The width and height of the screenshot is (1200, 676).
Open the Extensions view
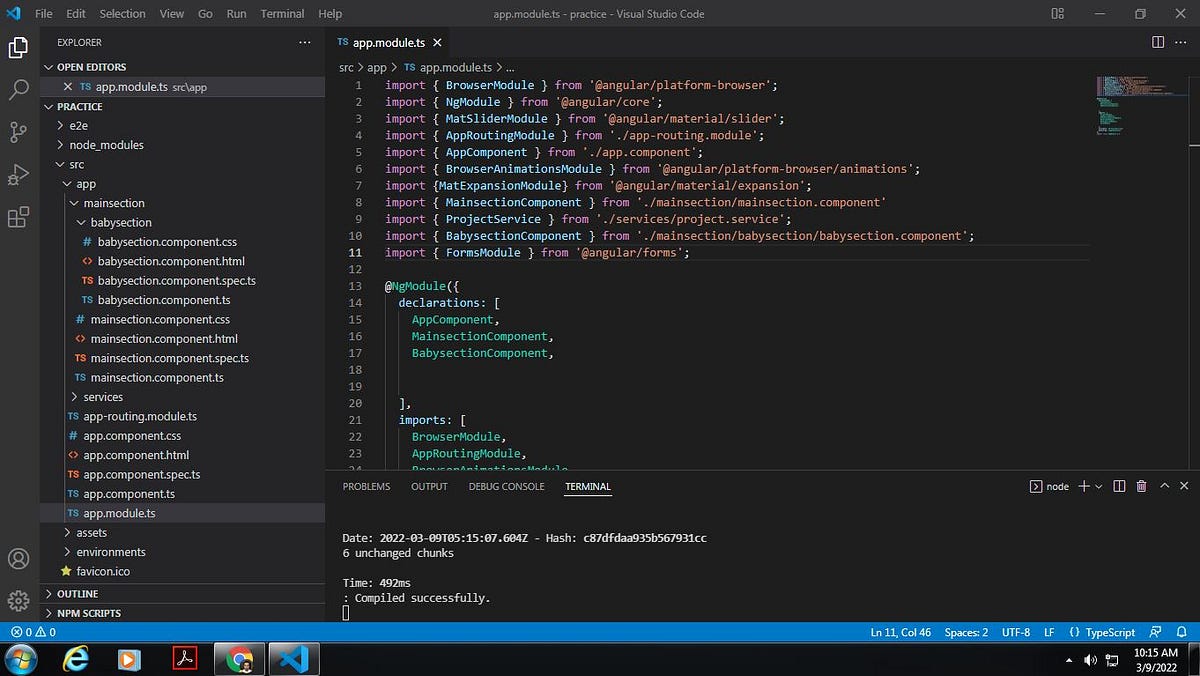[x=18, y=217]
